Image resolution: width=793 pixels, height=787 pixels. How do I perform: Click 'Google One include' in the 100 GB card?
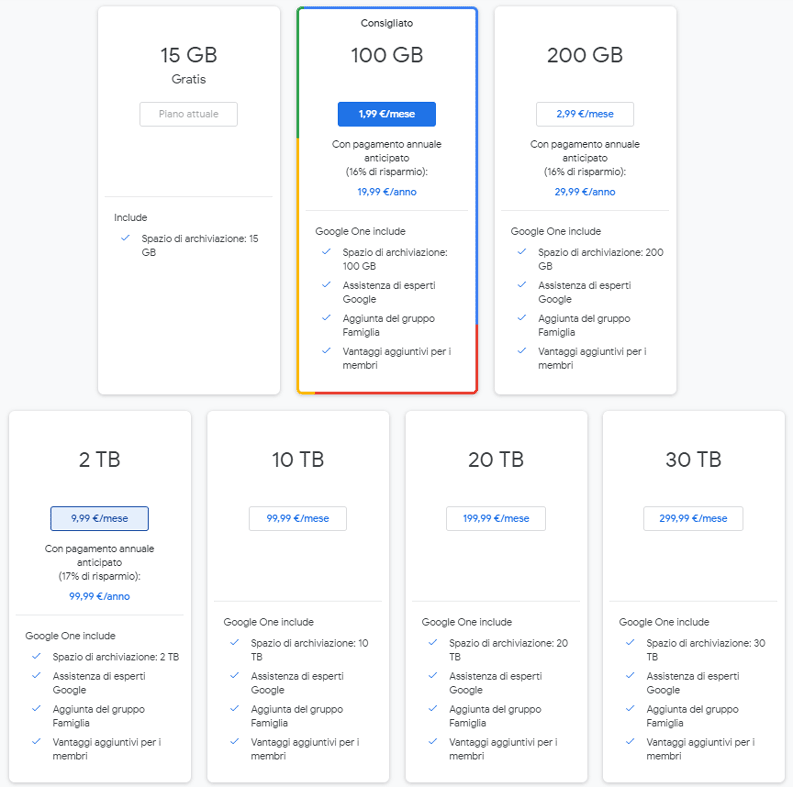(361, 231)
